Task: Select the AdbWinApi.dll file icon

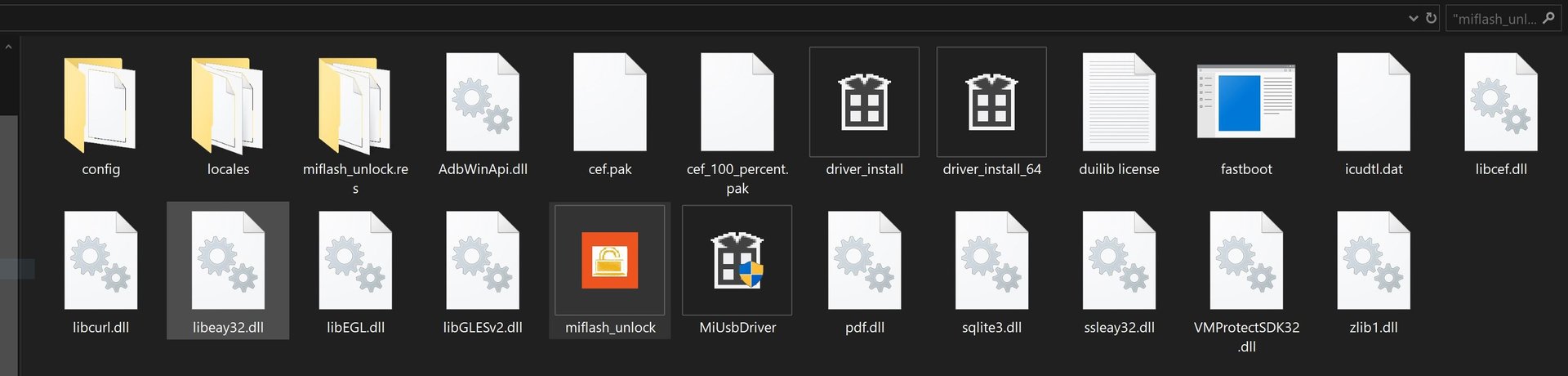Action: (483, 102)
